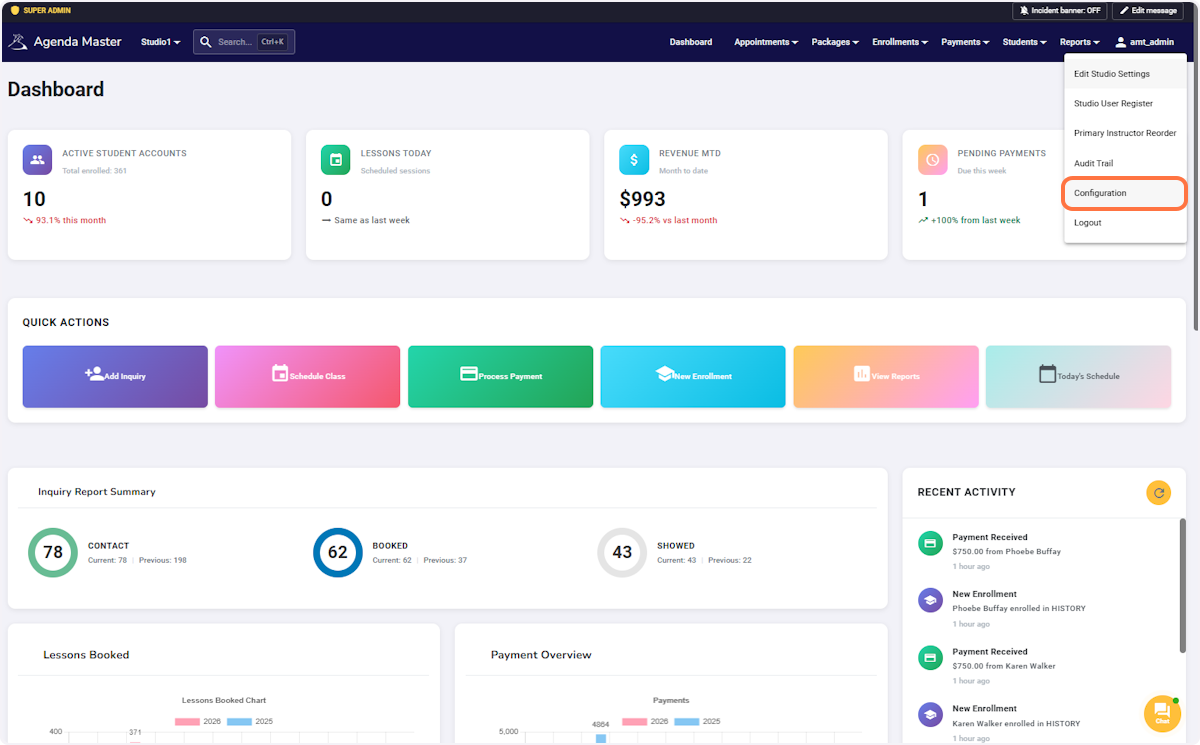Click the Contact 78 progress ring

(x=53, y=552)
